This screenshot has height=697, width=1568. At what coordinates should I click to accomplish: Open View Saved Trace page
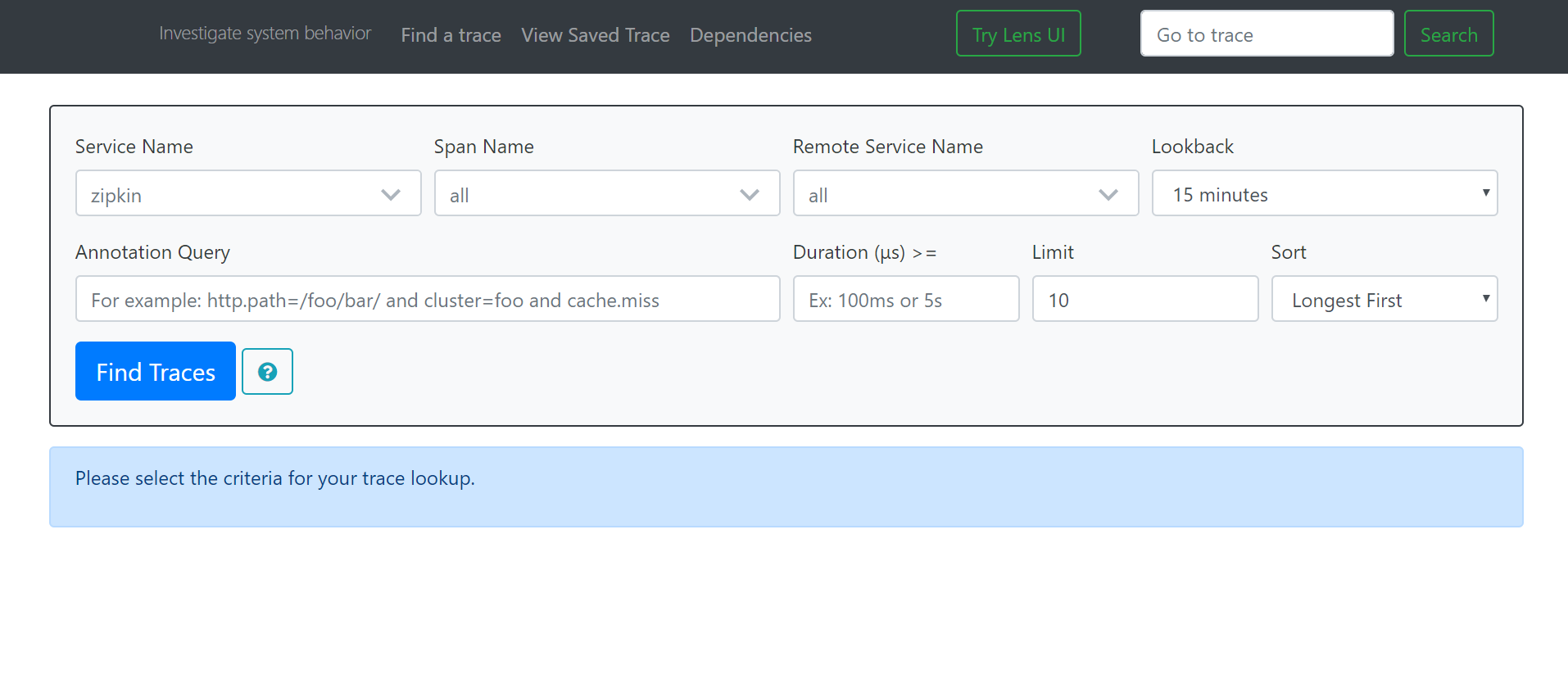coord(596,35)
